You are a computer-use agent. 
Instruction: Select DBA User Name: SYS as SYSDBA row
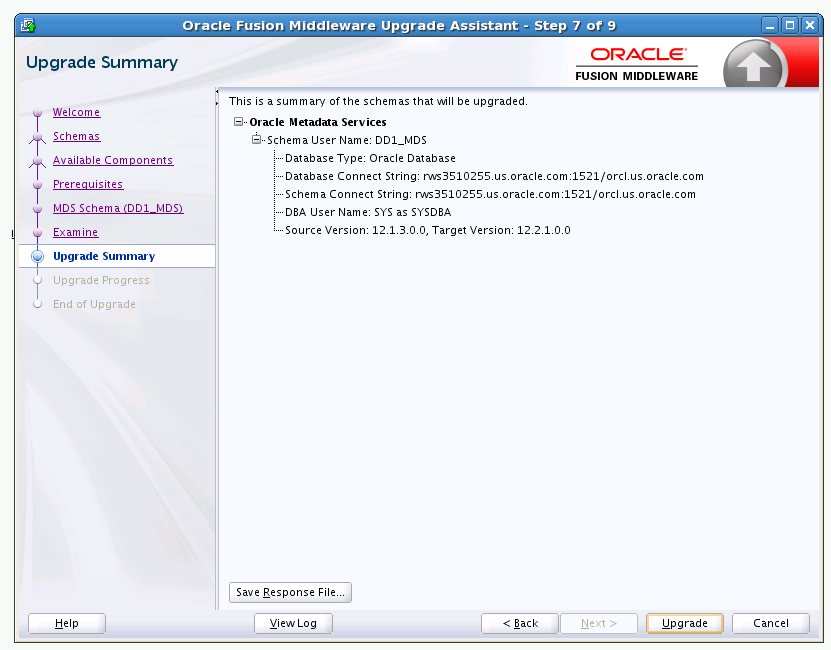click(368, 212)
